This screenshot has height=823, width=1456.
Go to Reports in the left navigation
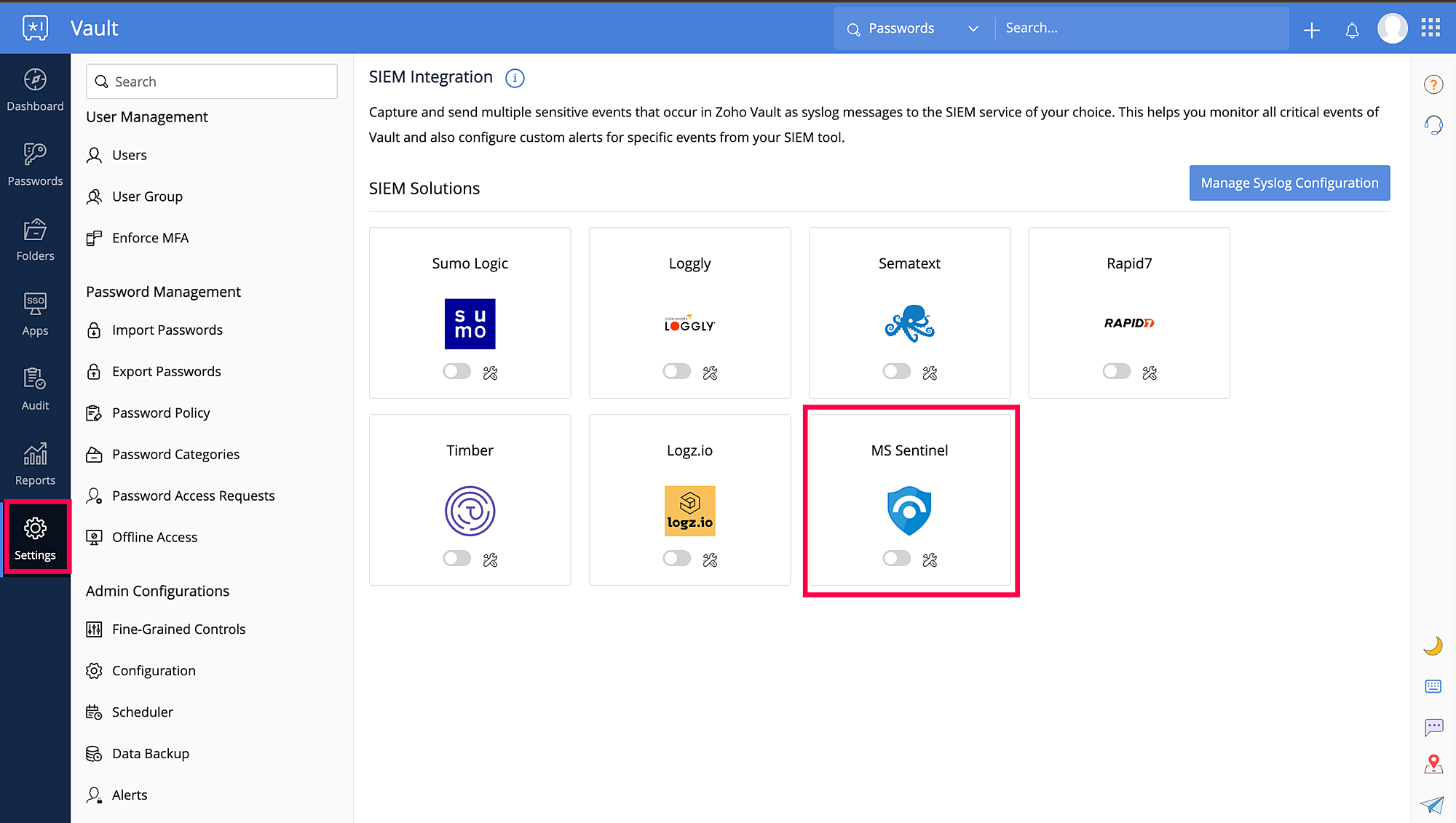tap(35, 464)
